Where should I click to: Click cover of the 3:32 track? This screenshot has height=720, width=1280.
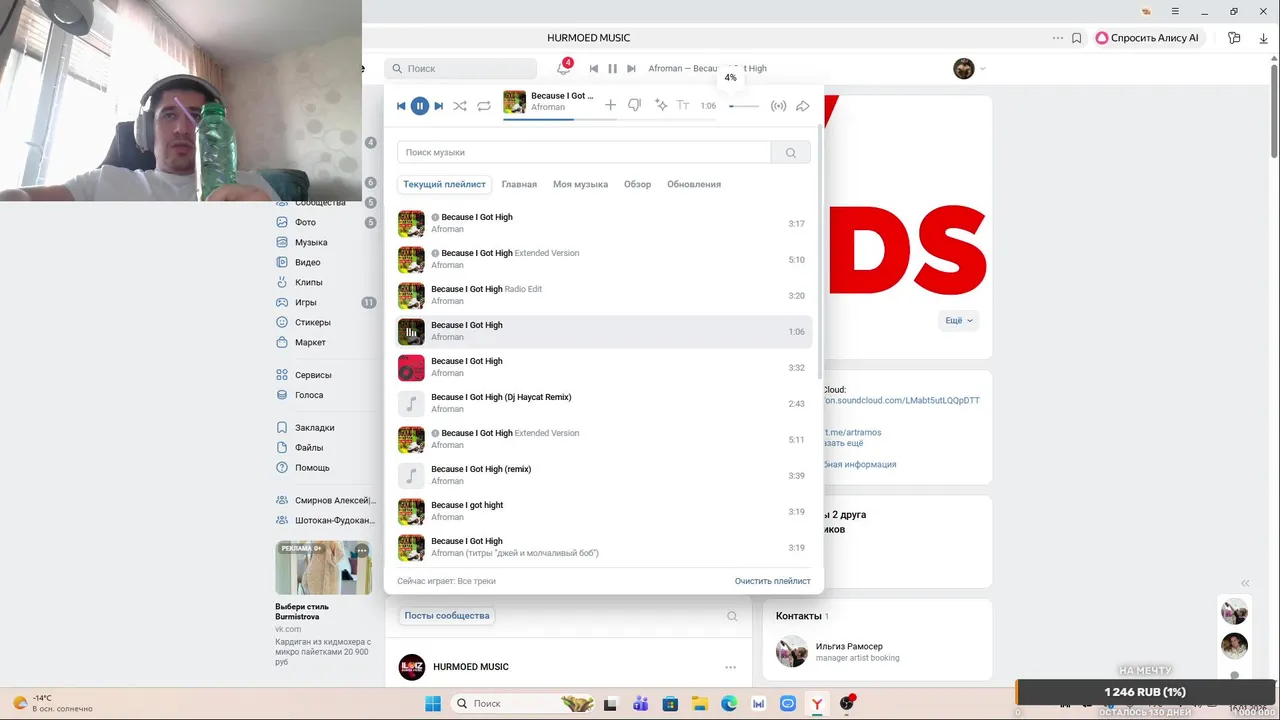tap(411, 367)
